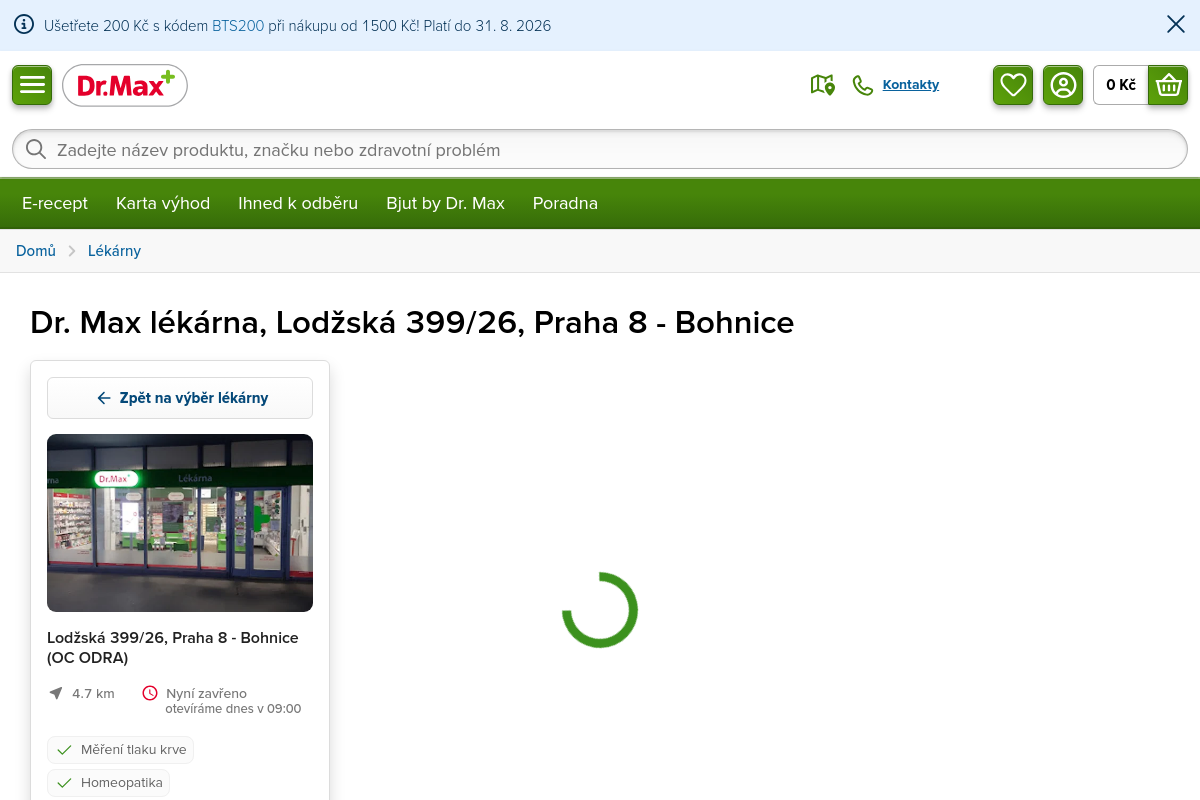Close the promo banner with X
The image size is (1200, 800).
coord(1176,25)
